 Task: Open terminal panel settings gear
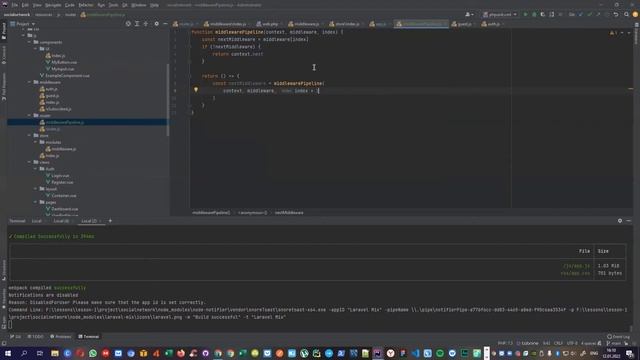pyautogui.click(x=620, y=221)
